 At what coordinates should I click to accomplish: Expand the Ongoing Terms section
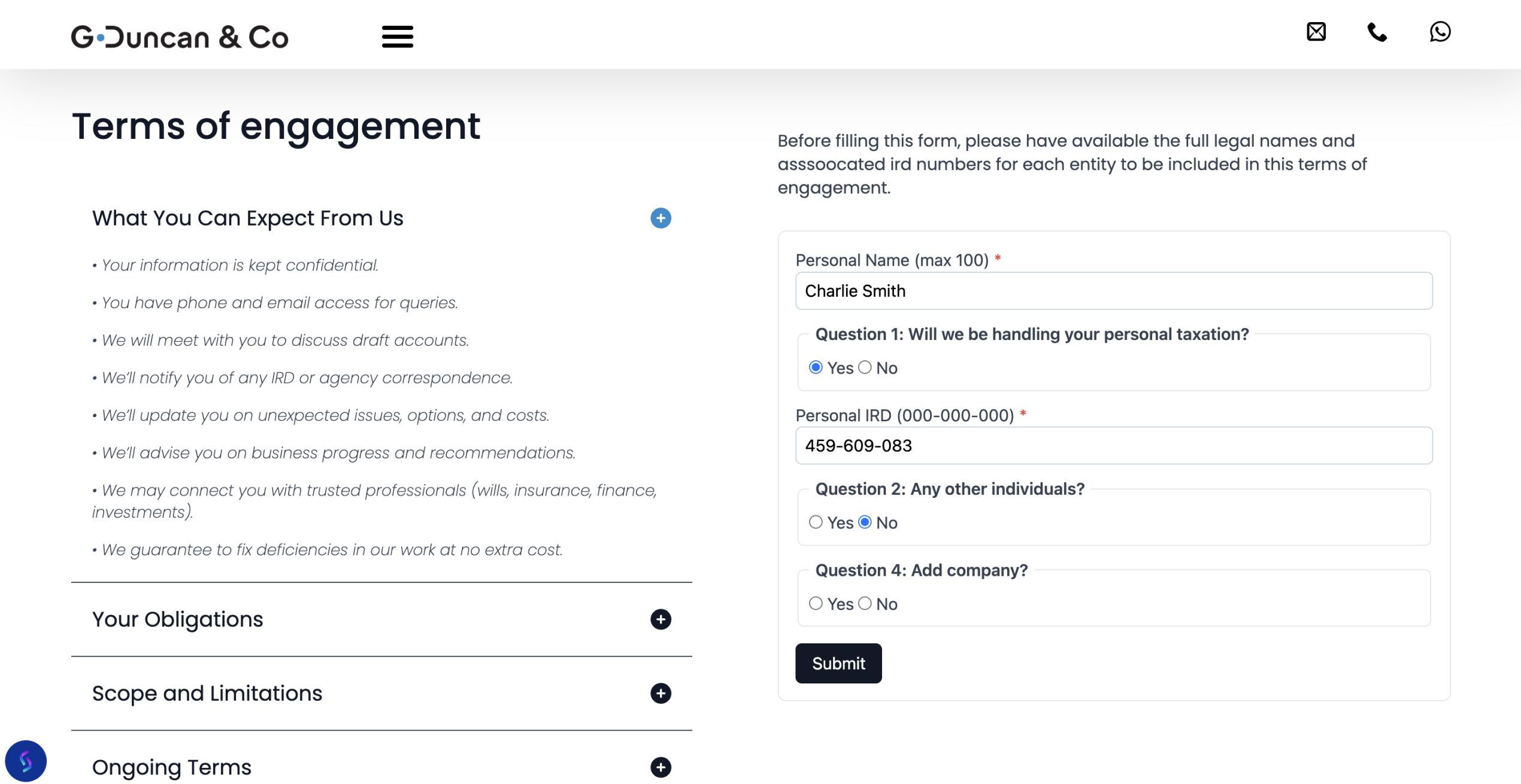(x=660, y=767)
